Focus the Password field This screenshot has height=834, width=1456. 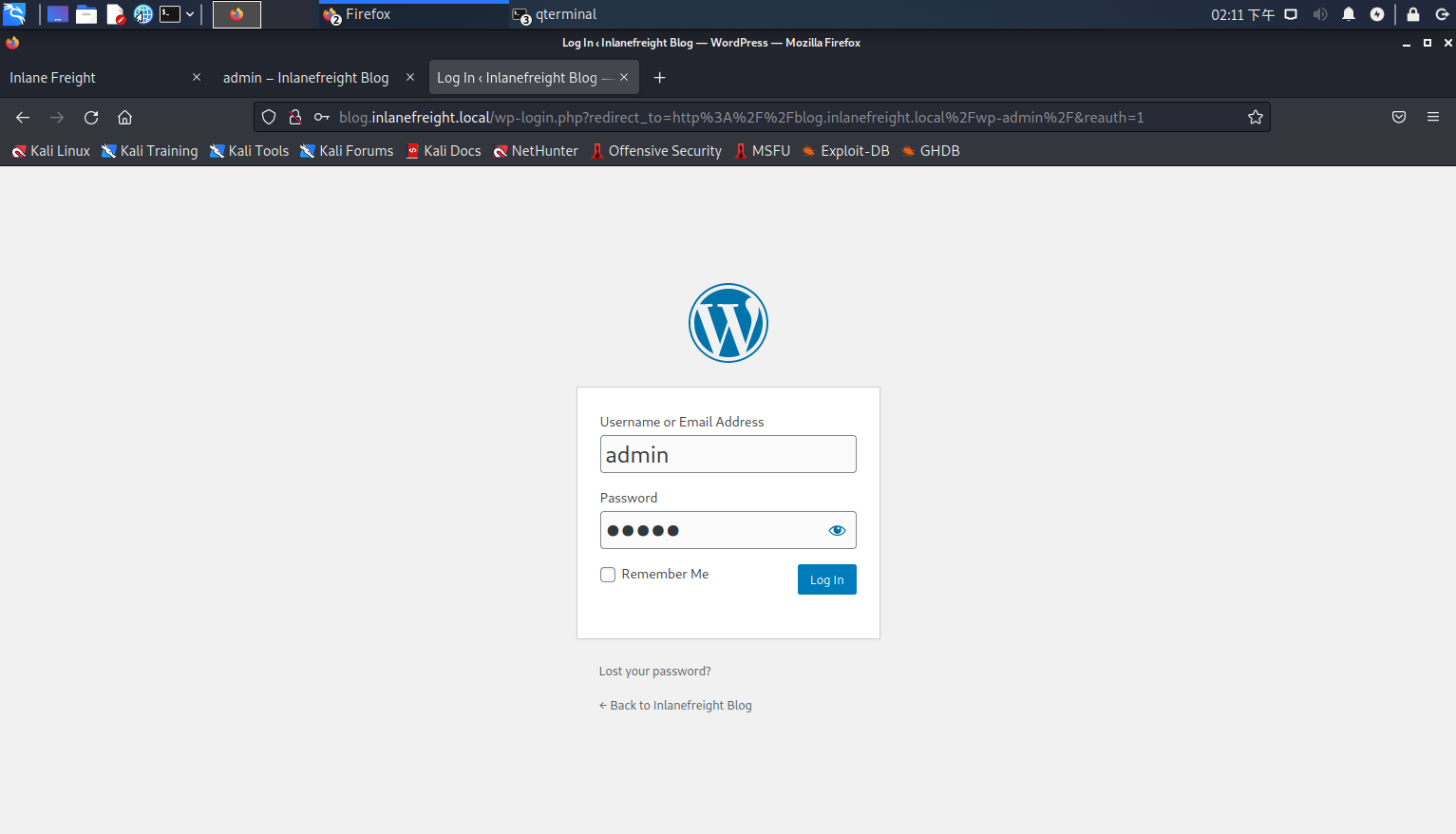point(728,530)
